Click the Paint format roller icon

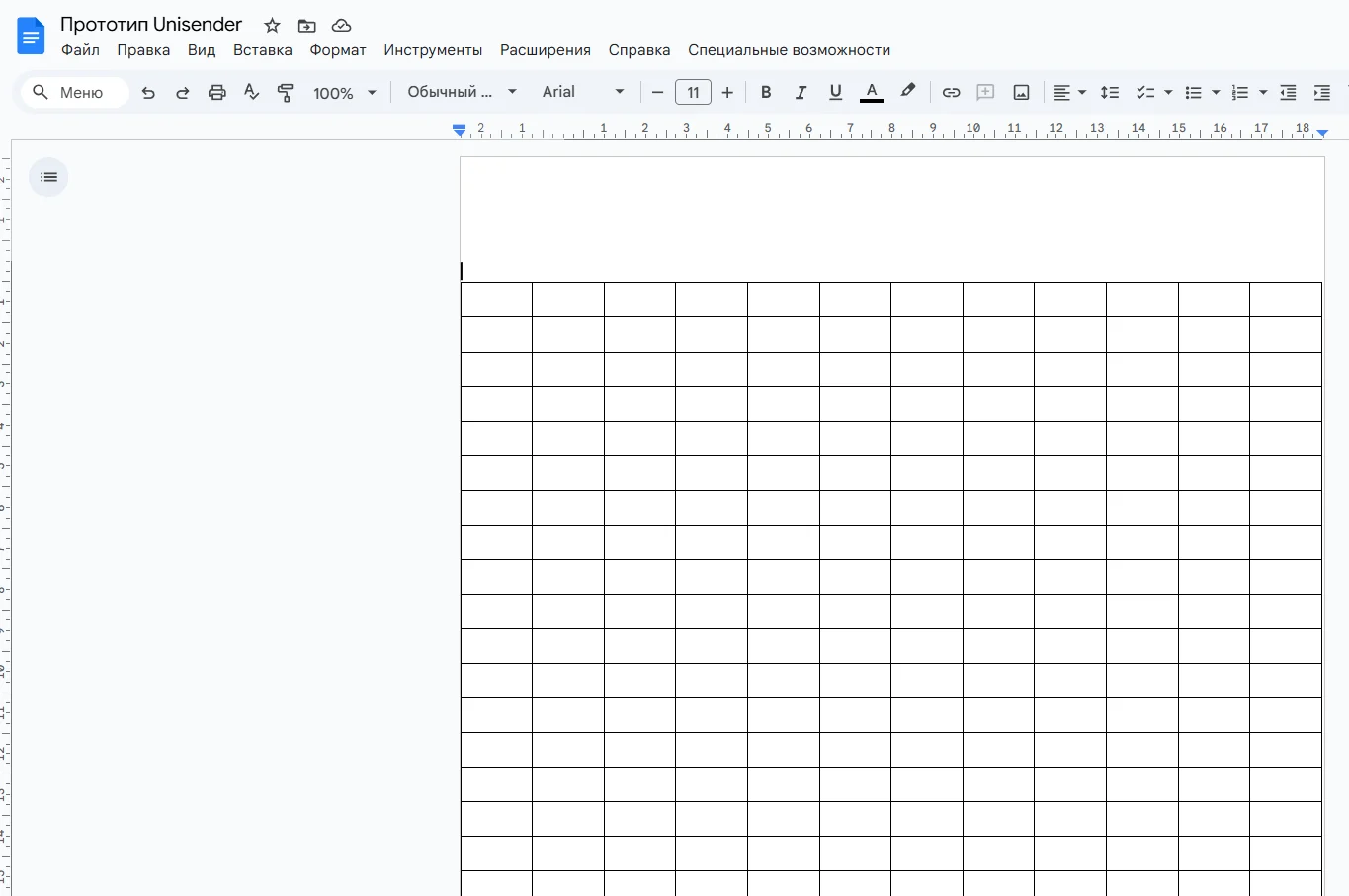click(x=286, y=92)
